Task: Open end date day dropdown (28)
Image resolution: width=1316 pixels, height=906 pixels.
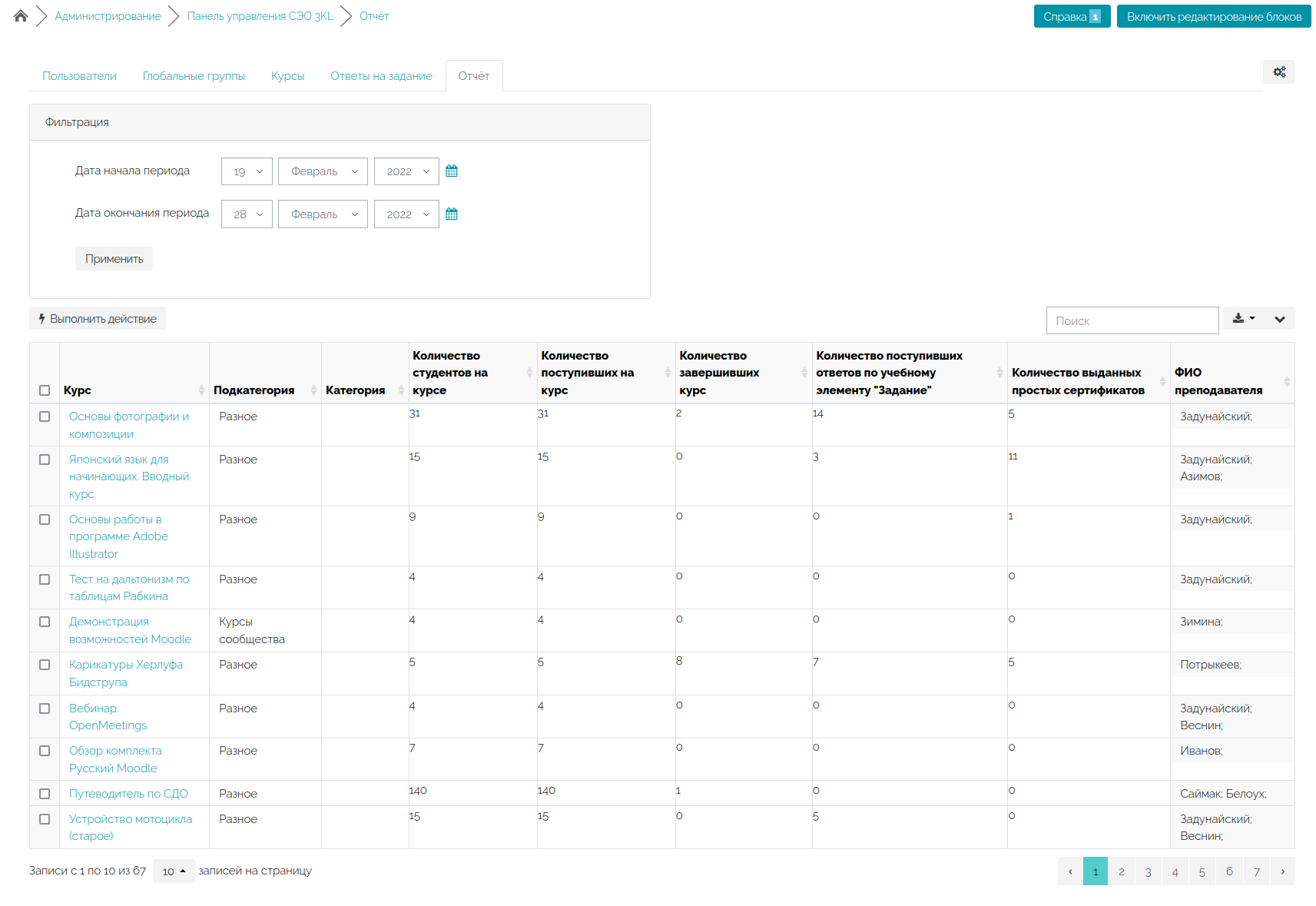Action: (247, 214)
